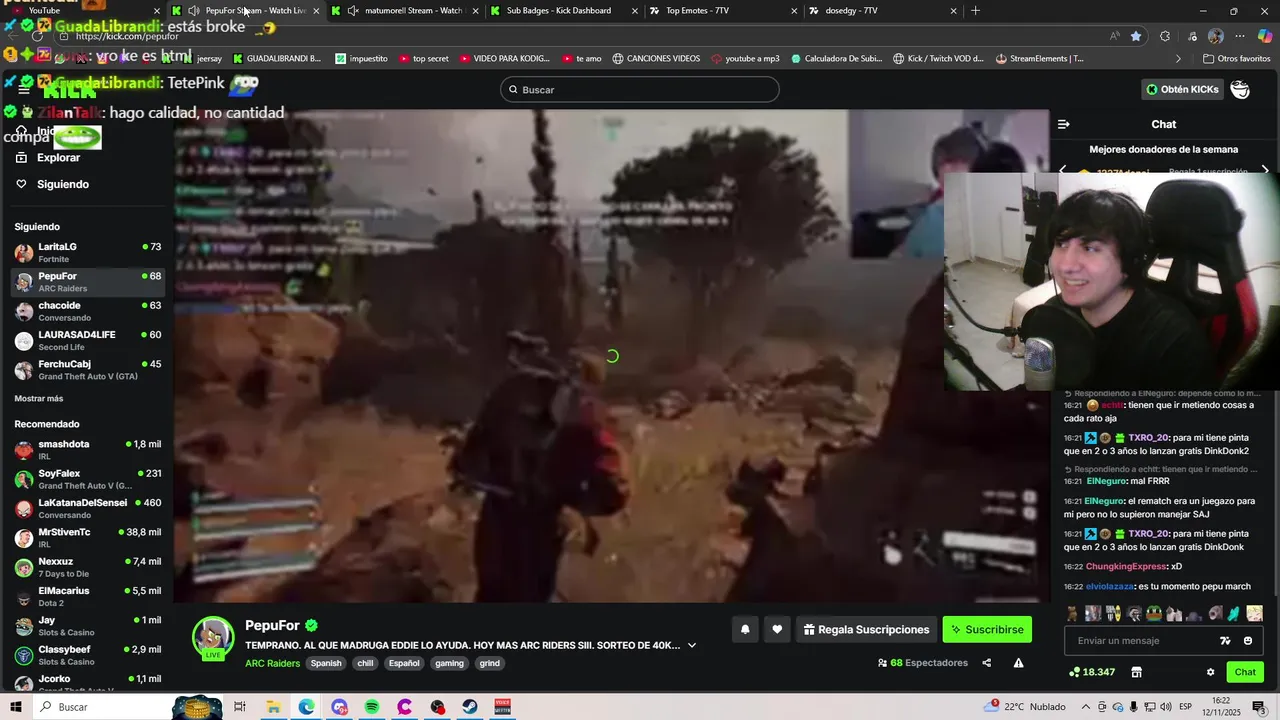
Task: Open LaritaLG channel in sidebar
Action: pyautogui.click(x=88, y=252)
